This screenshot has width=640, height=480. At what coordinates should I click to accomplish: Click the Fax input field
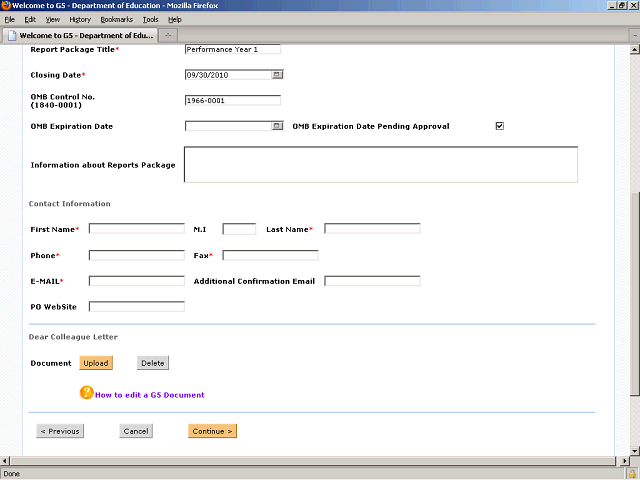click(270, 256)
